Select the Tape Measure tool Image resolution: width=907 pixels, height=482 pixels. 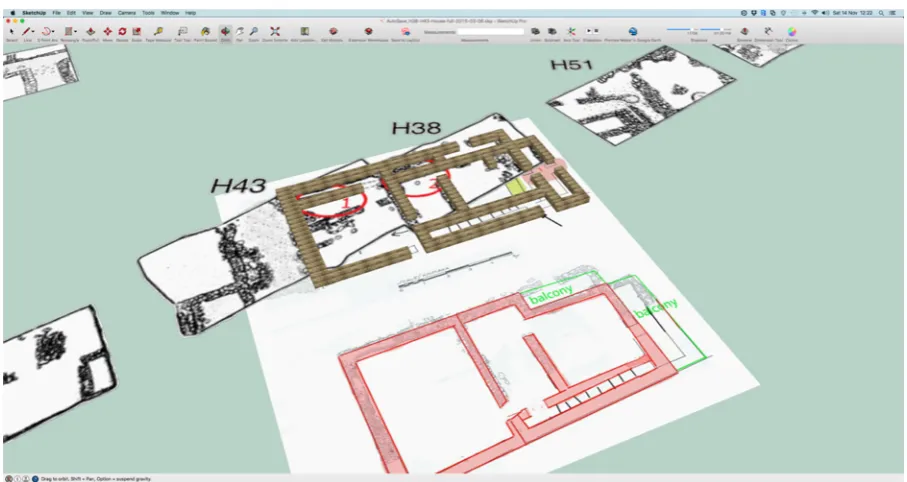point(158,32)
